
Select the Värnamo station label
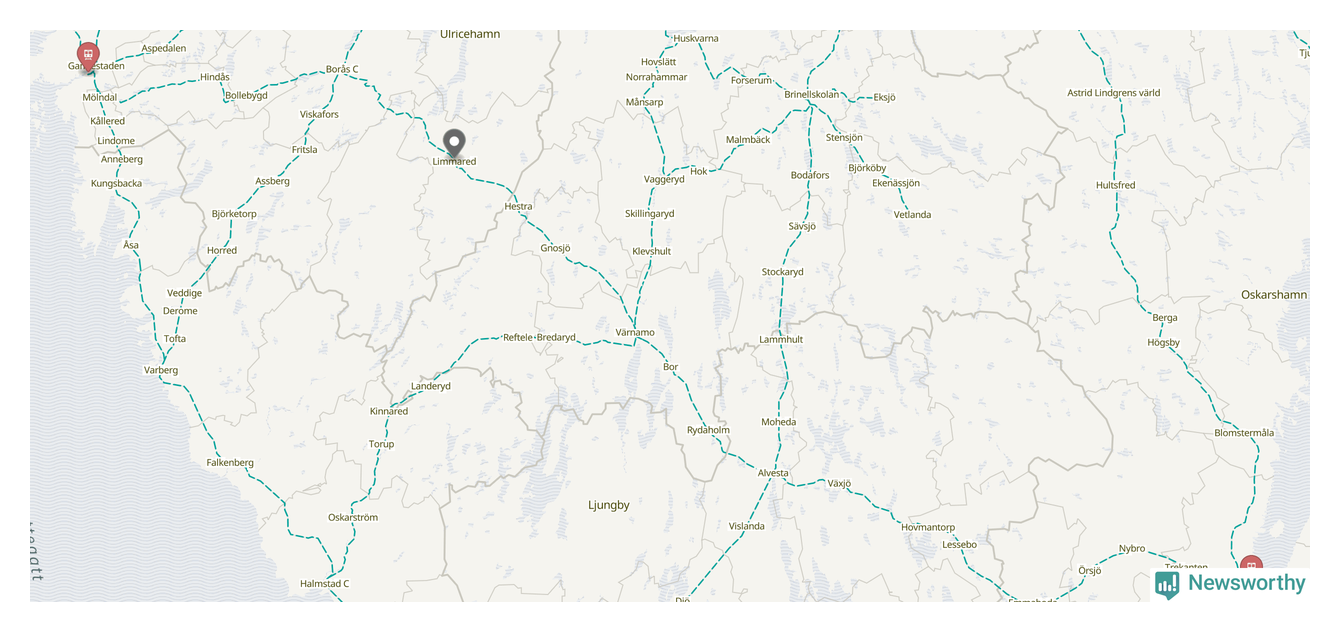(x=635, y=332)
